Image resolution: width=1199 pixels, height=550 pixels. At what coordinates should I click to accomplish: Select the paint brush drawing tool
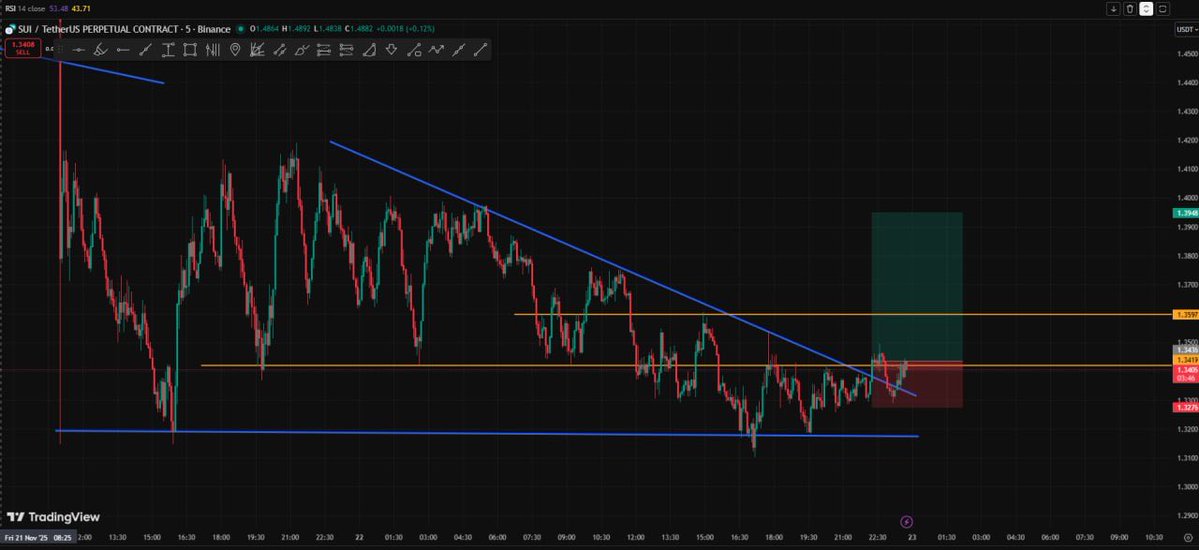coord(302,50)
